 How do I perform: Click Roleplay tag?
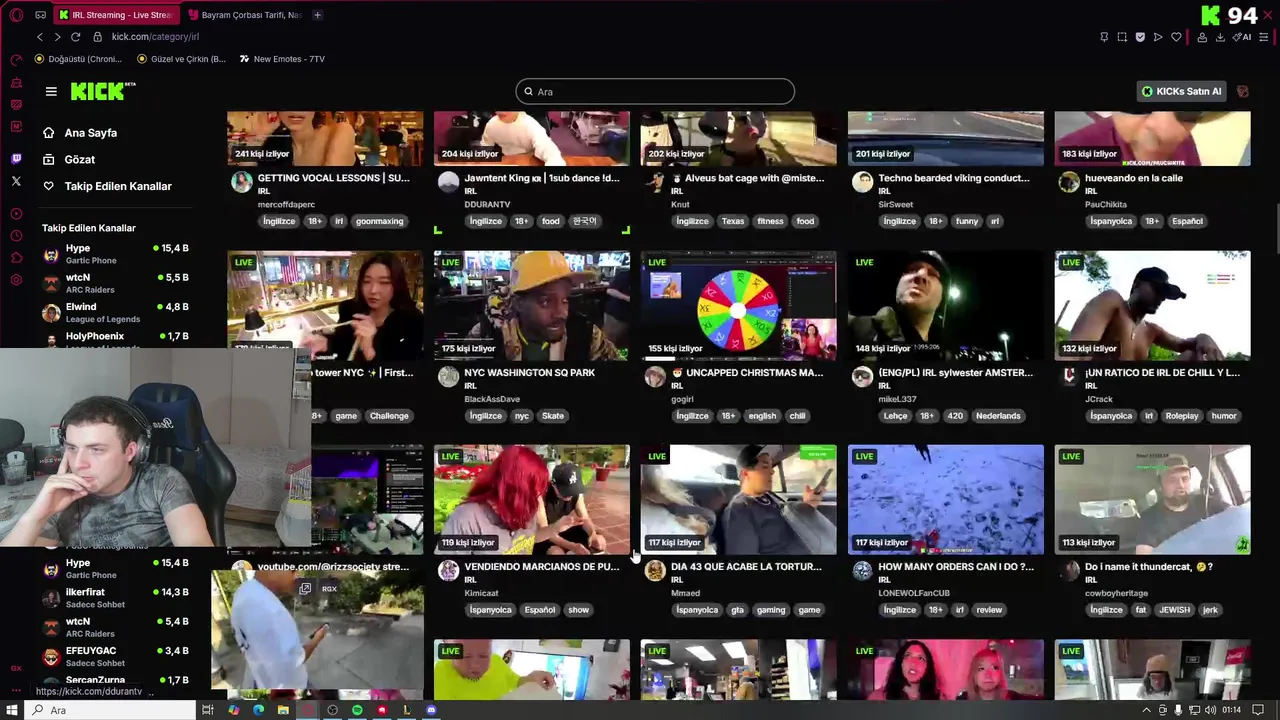pos(1181,416)
